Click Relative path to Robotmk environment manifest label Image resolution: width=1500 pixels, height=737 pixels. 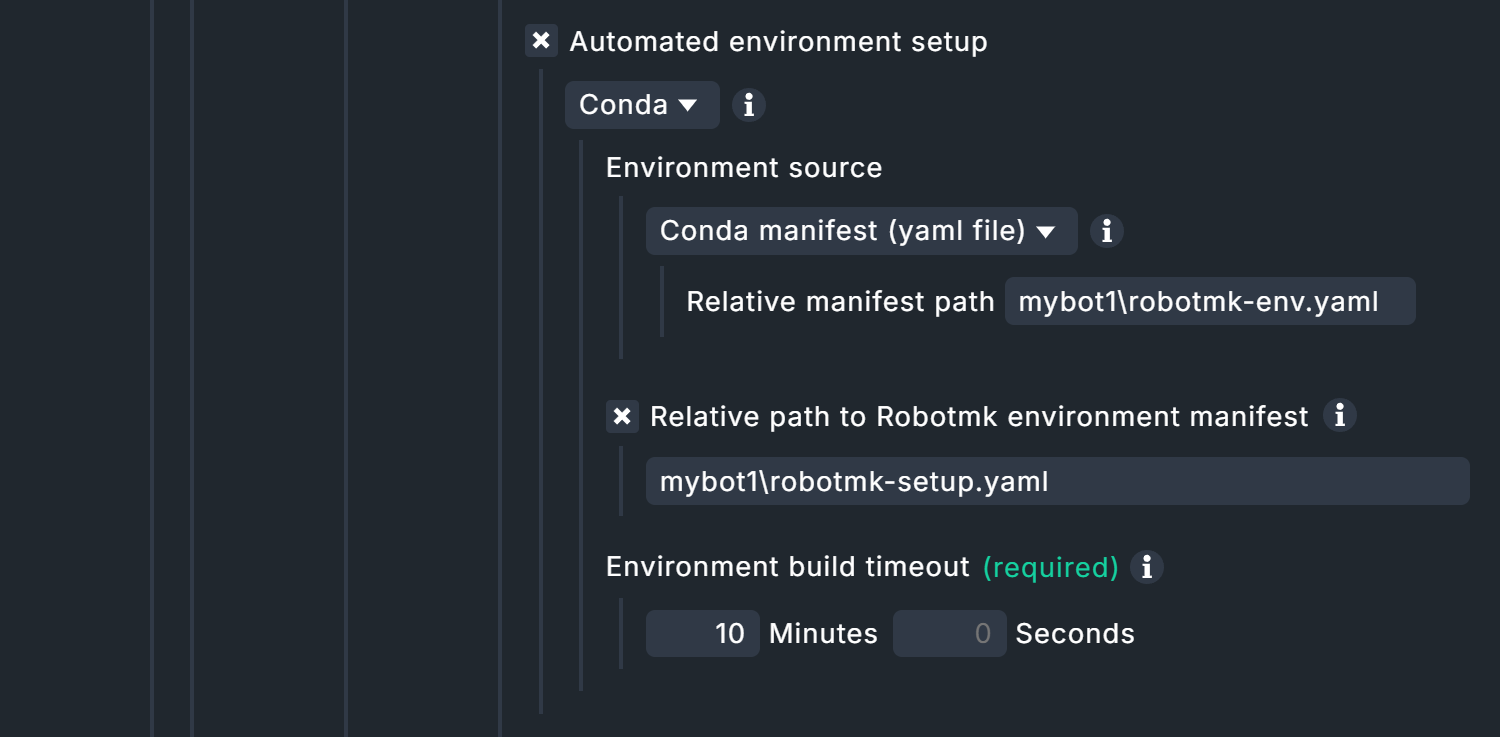(978, 416)
